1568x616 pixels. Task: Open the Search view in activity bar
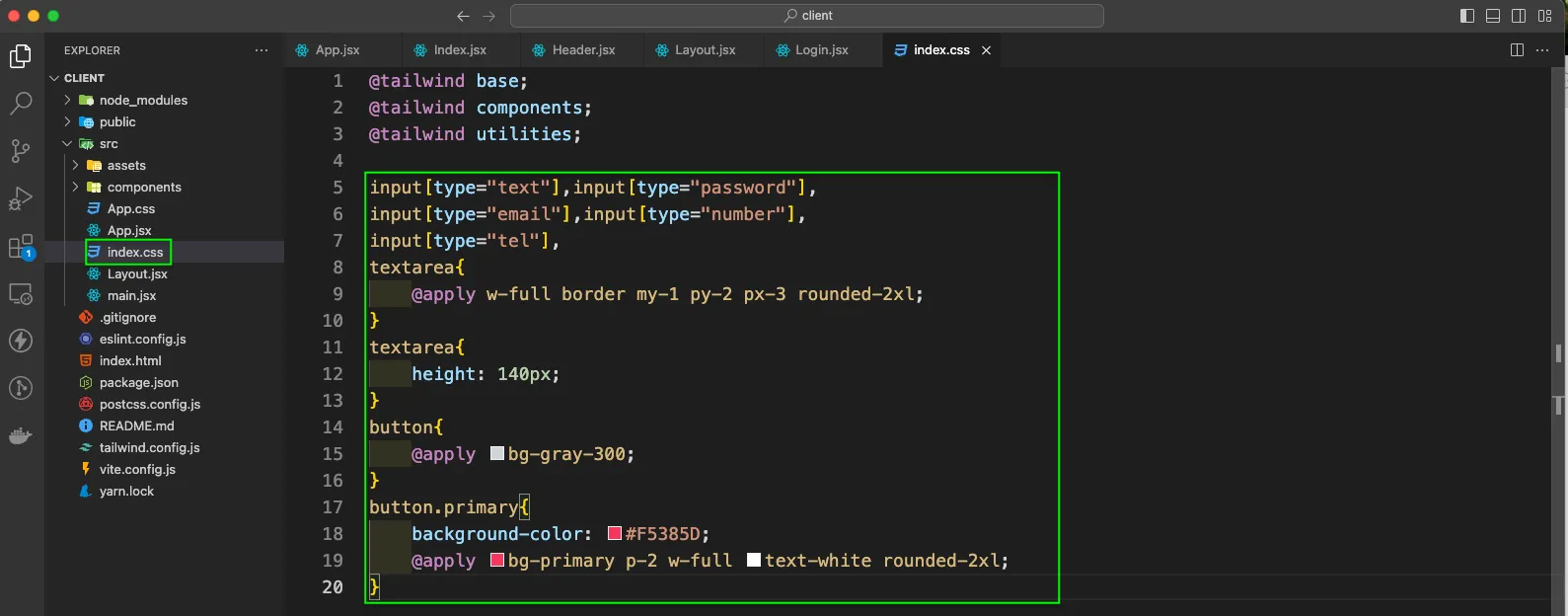(x=21, y=104)
